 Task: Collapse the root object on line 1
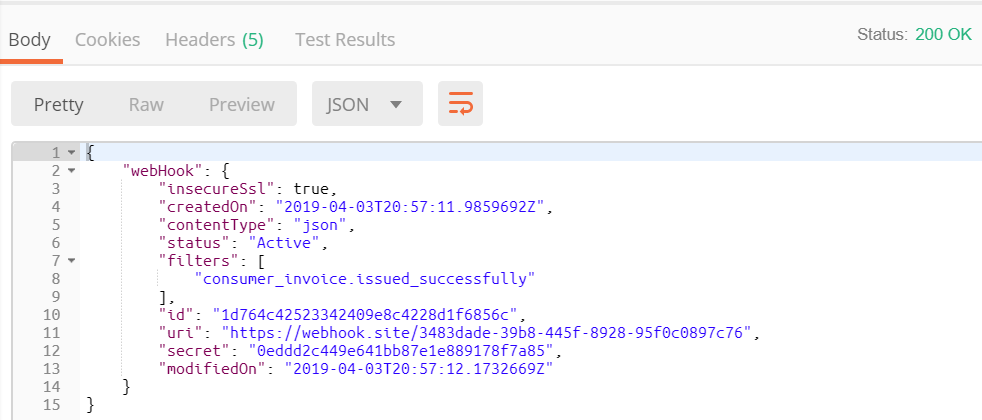click(71, 153)
